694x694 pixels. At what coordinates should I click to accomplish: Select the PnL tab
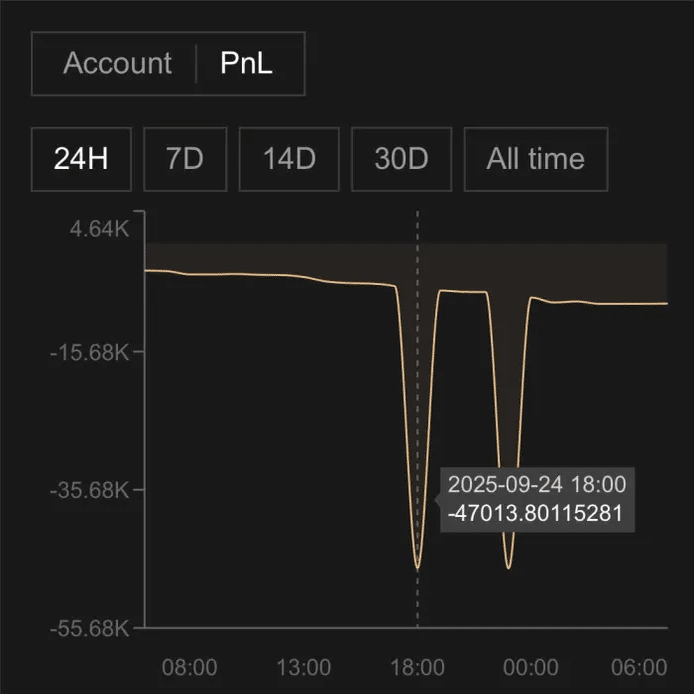[x=246, y=63]
